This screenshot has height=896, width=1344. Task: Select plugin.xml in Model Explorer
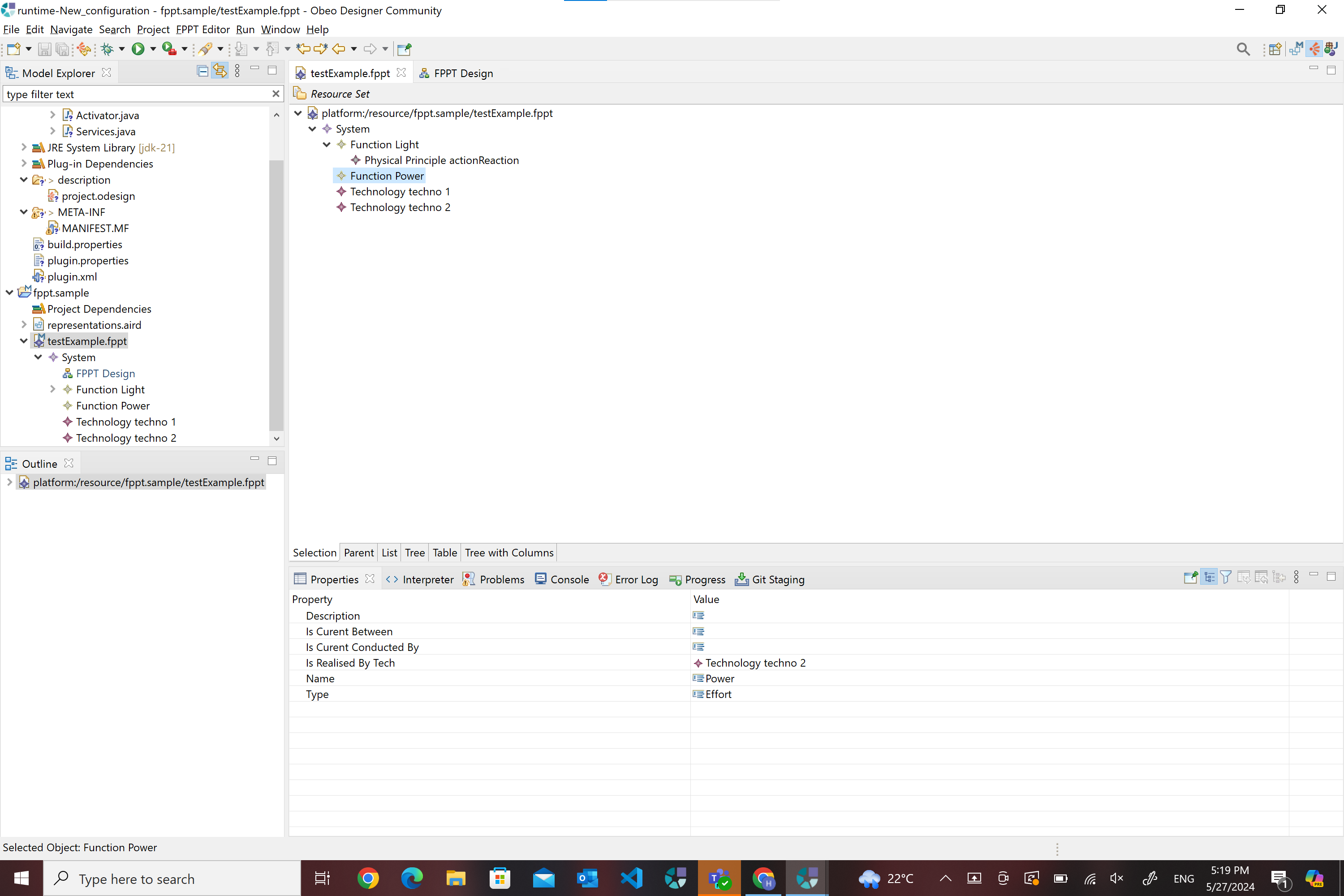(72, 276)
